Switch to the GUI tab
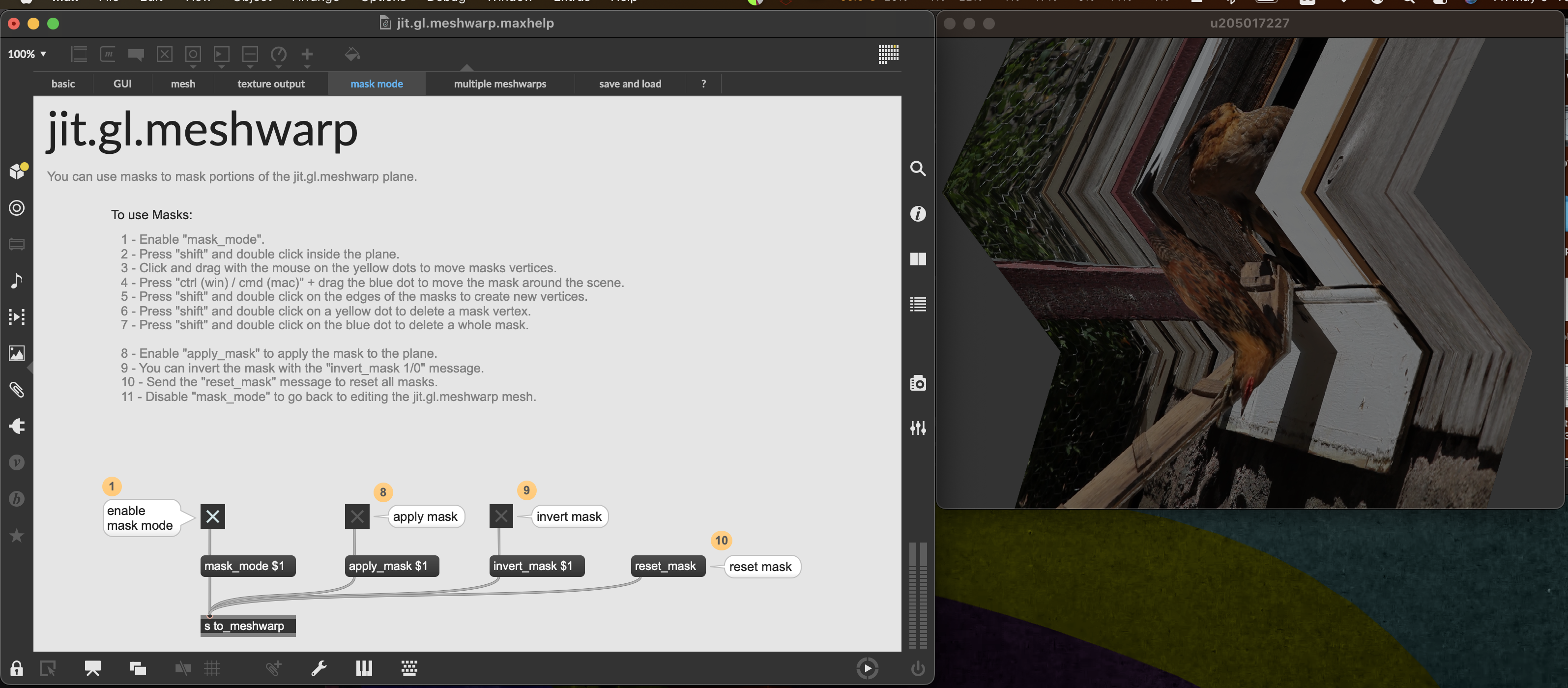 [x=122, y=84]
